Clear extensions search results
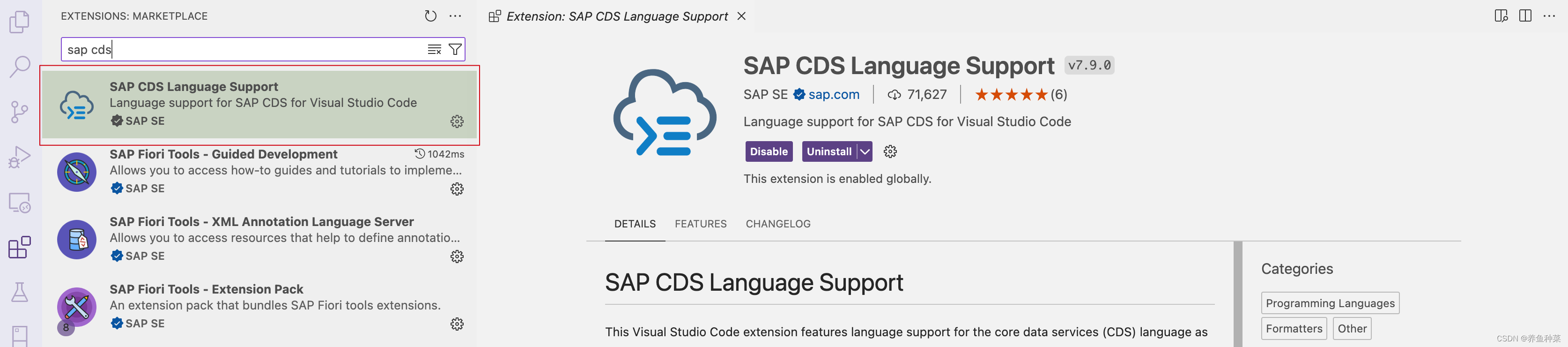This screenshot has height=347, width=1568. click(x=434, y=49)
